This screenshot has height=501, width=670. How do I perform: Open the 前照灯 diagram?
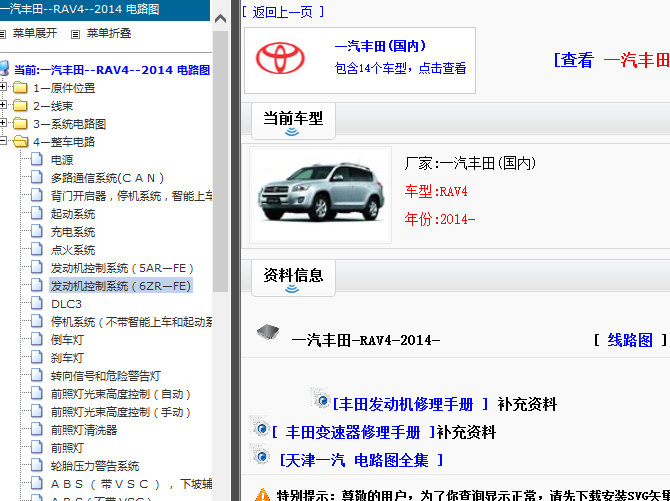coord(67,448)
